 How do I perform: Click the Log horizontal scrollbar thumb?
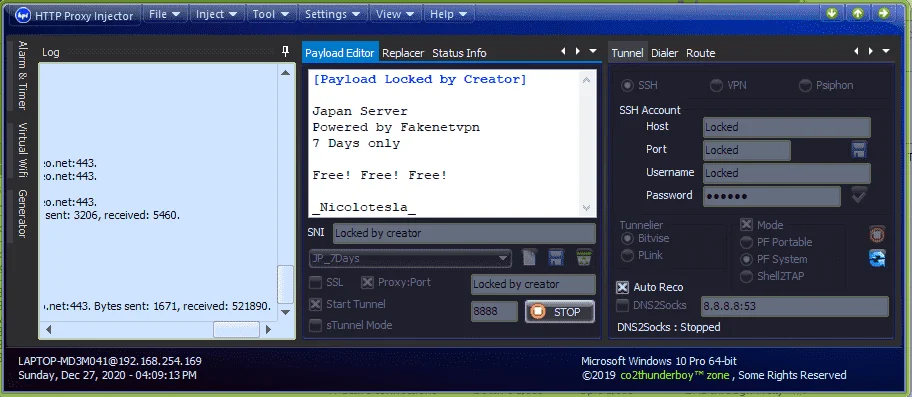tap(236, 329)
